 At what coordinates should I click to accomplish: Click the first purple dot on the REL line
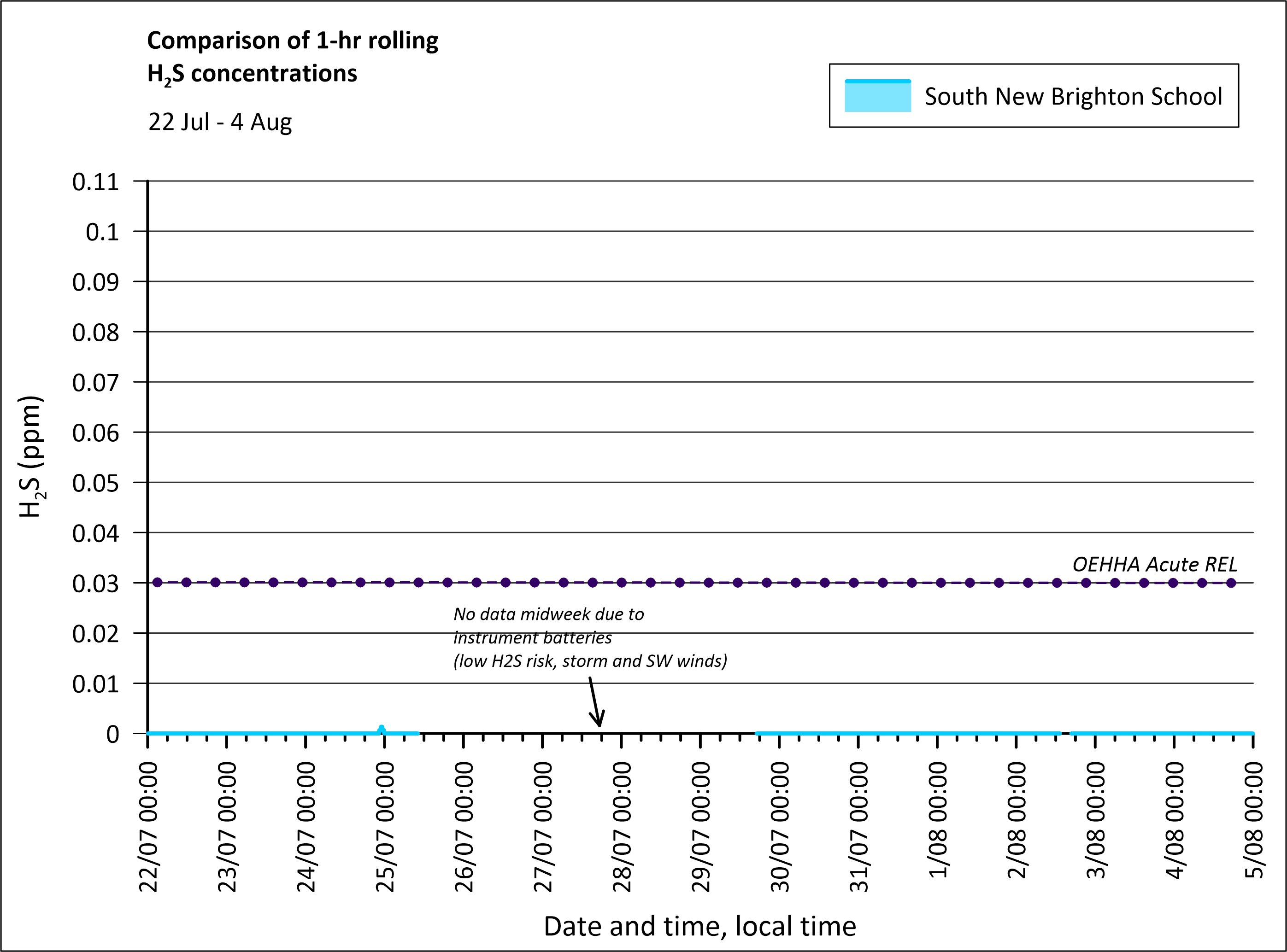(158, 583)
